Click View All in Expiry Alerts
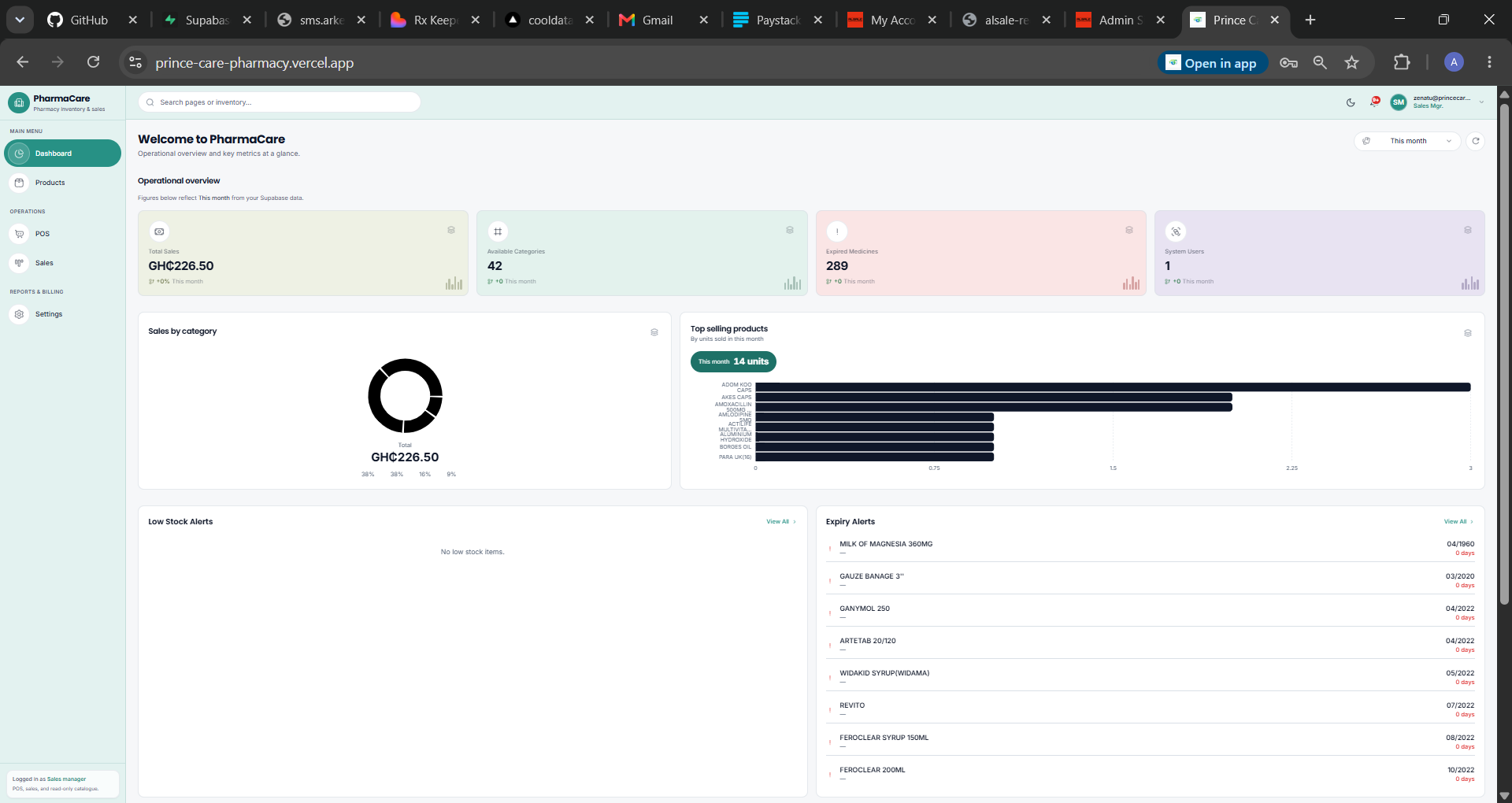This screenshot has height=803, width=1512. [1458, 521]
